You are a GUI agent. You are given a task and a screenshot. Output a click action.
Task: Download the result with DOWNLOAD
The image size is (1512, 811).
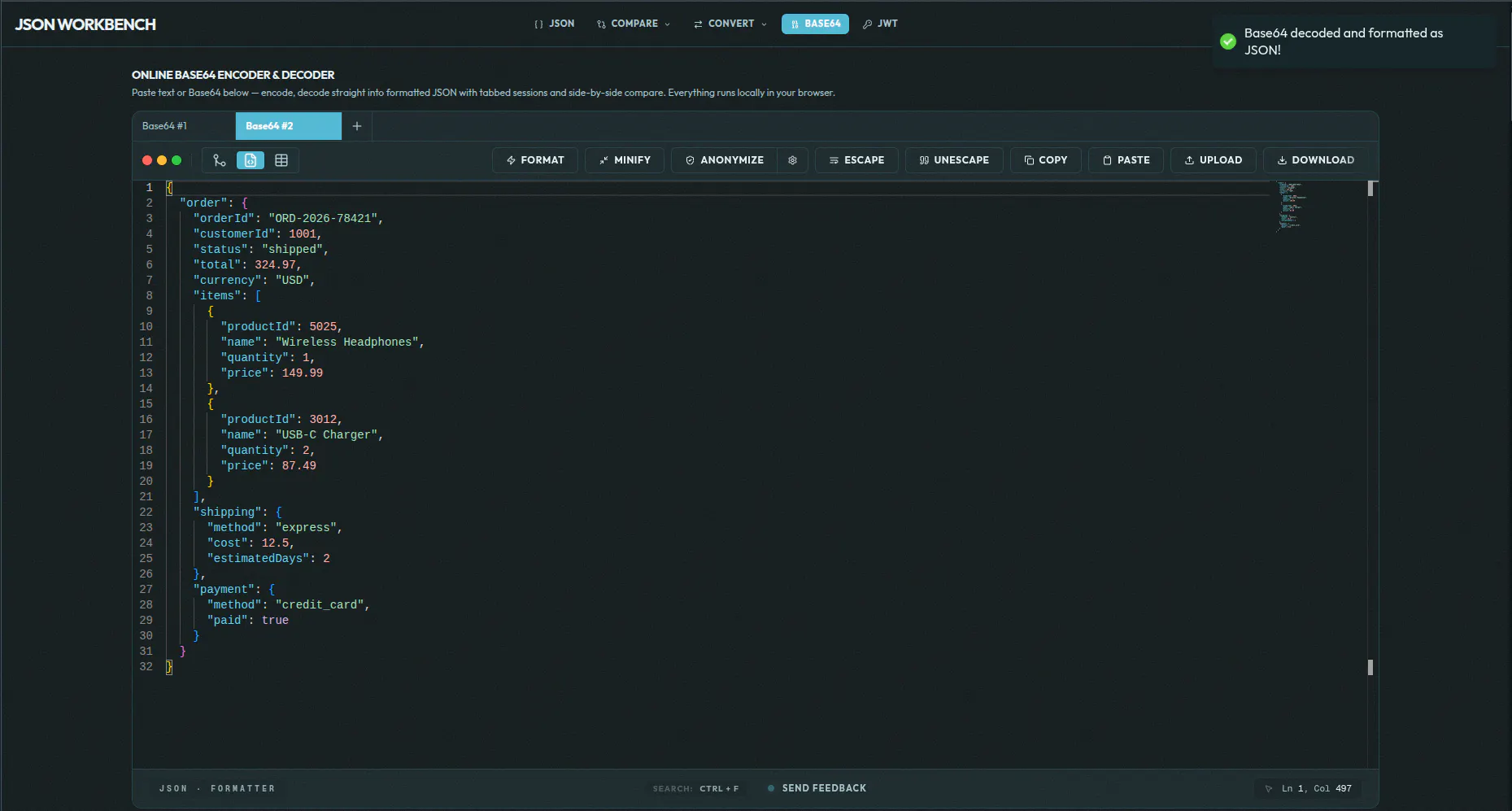(1316, 160)
